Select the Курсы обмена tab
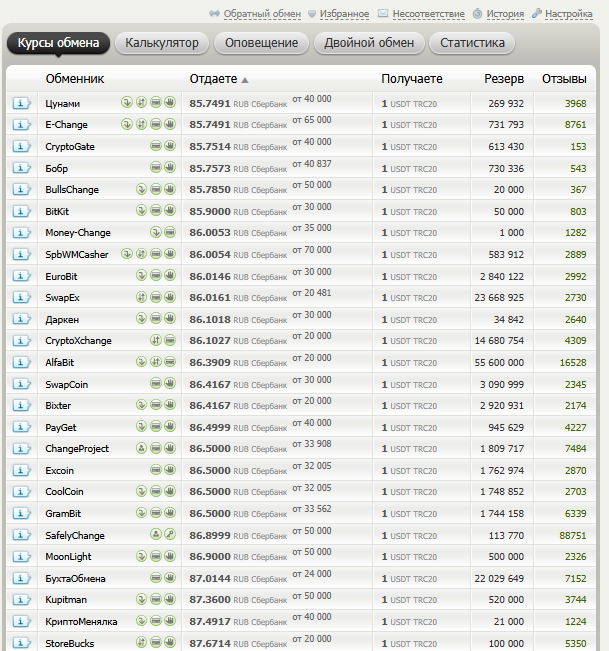 [59, 43]
